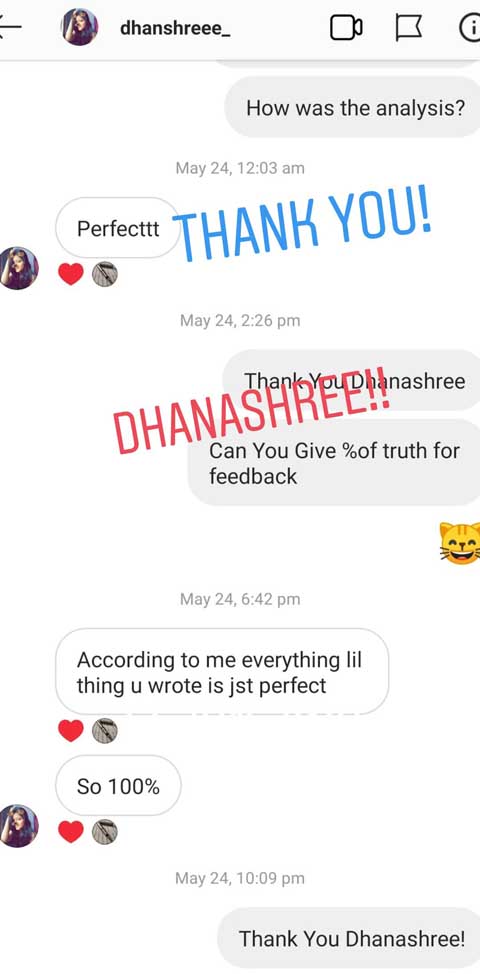Start a video call with dhanshreee_
The image size is (480, 974).
click(346, 27)
